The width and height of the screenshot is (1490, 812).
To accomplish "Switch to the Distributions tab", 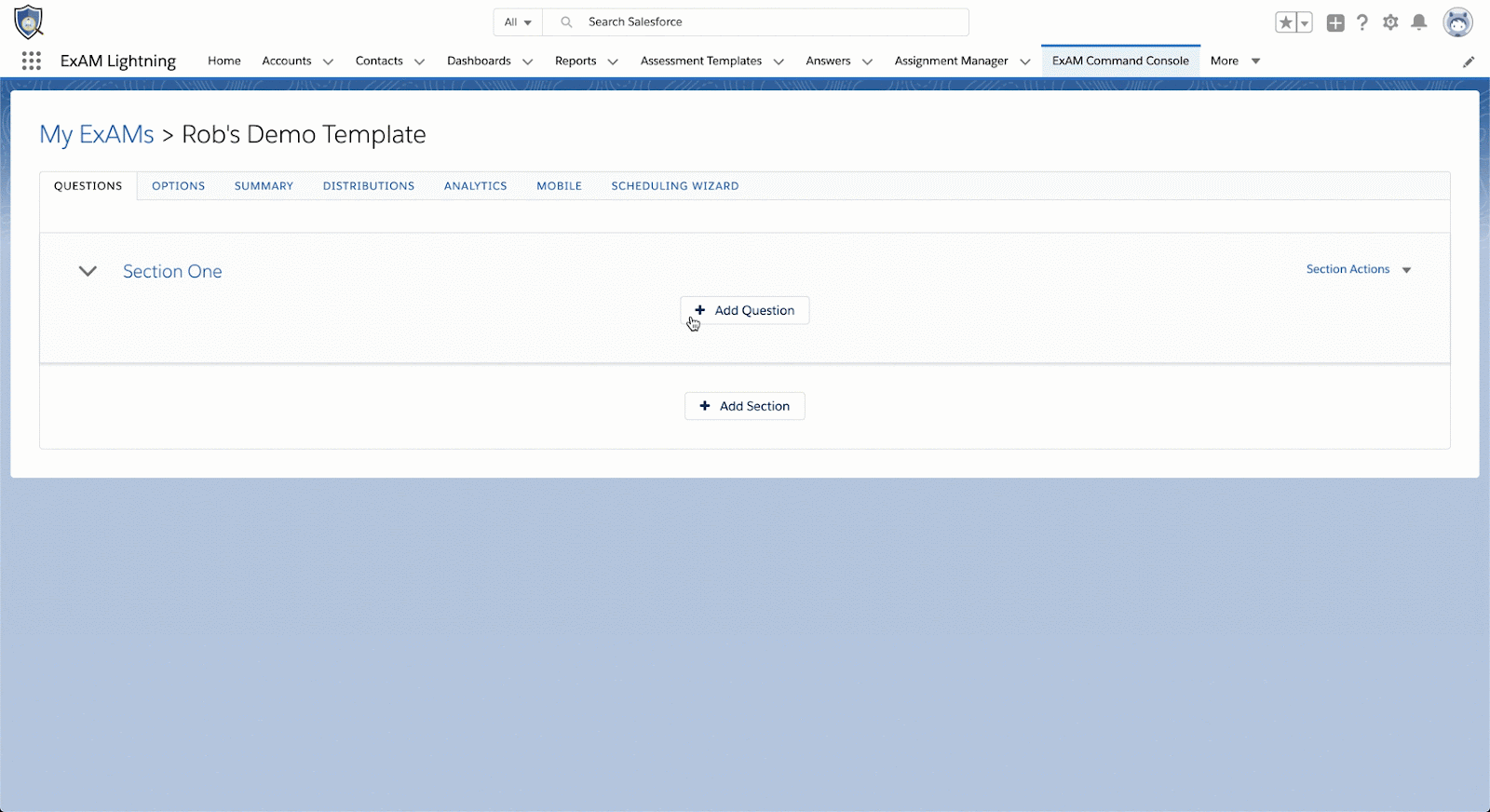I will pyautogui.click(x=369, y=186).
